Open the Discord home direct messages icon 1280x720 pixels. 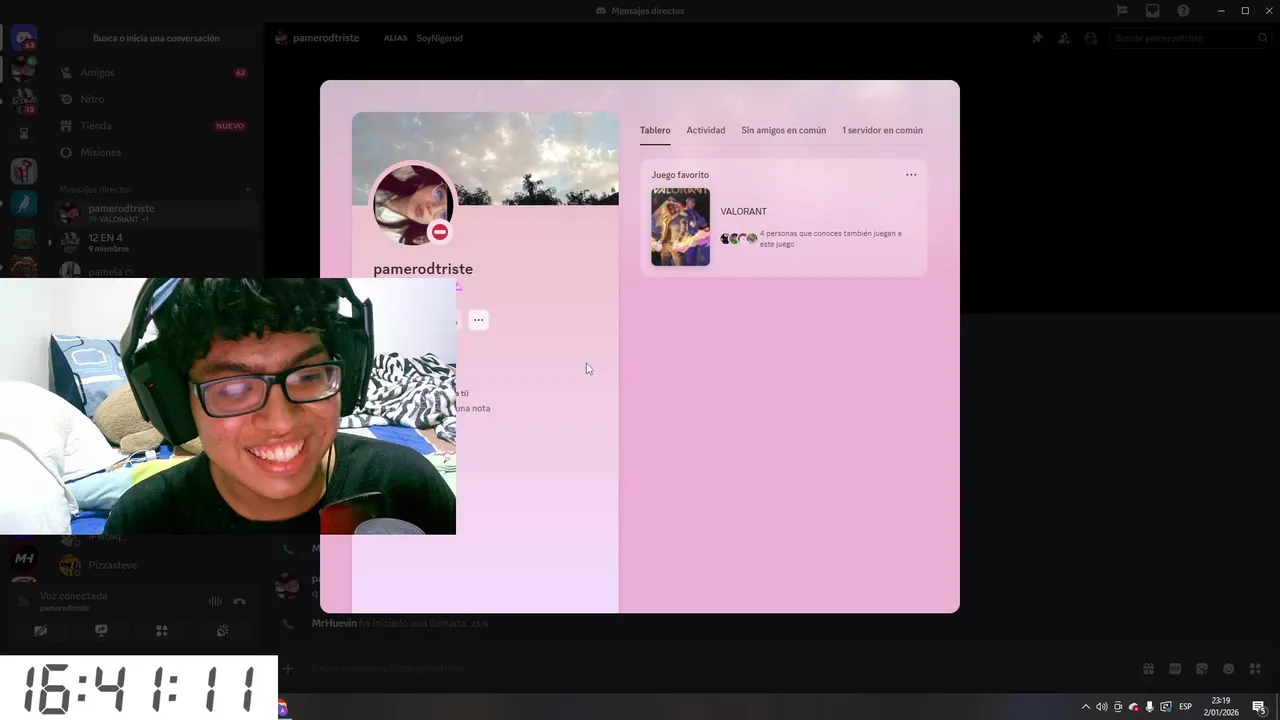(24, 39)
